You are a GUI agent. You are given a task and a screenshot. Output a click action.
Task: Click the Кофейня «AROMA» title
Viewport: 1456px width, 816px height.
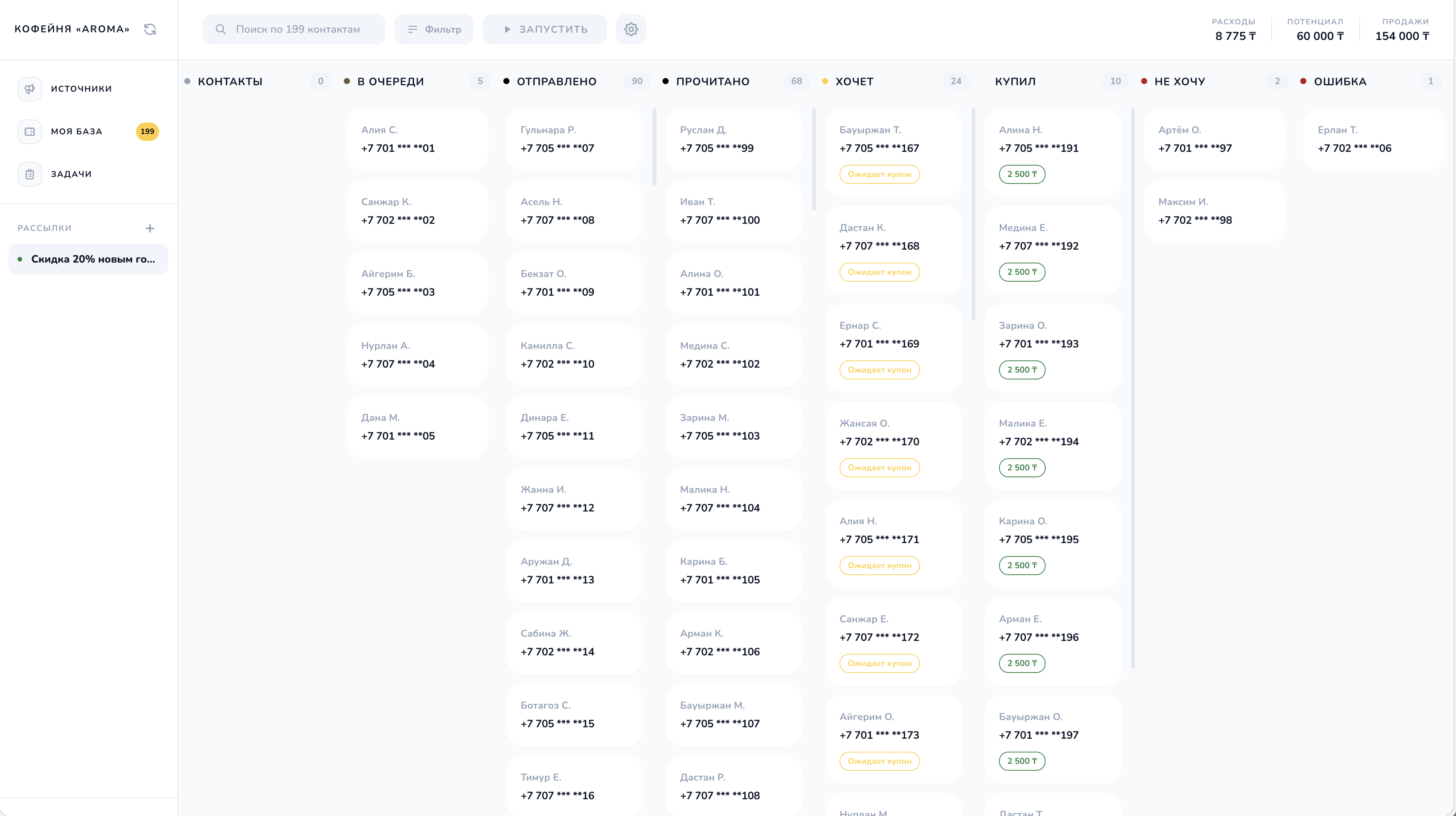point(72,29)
